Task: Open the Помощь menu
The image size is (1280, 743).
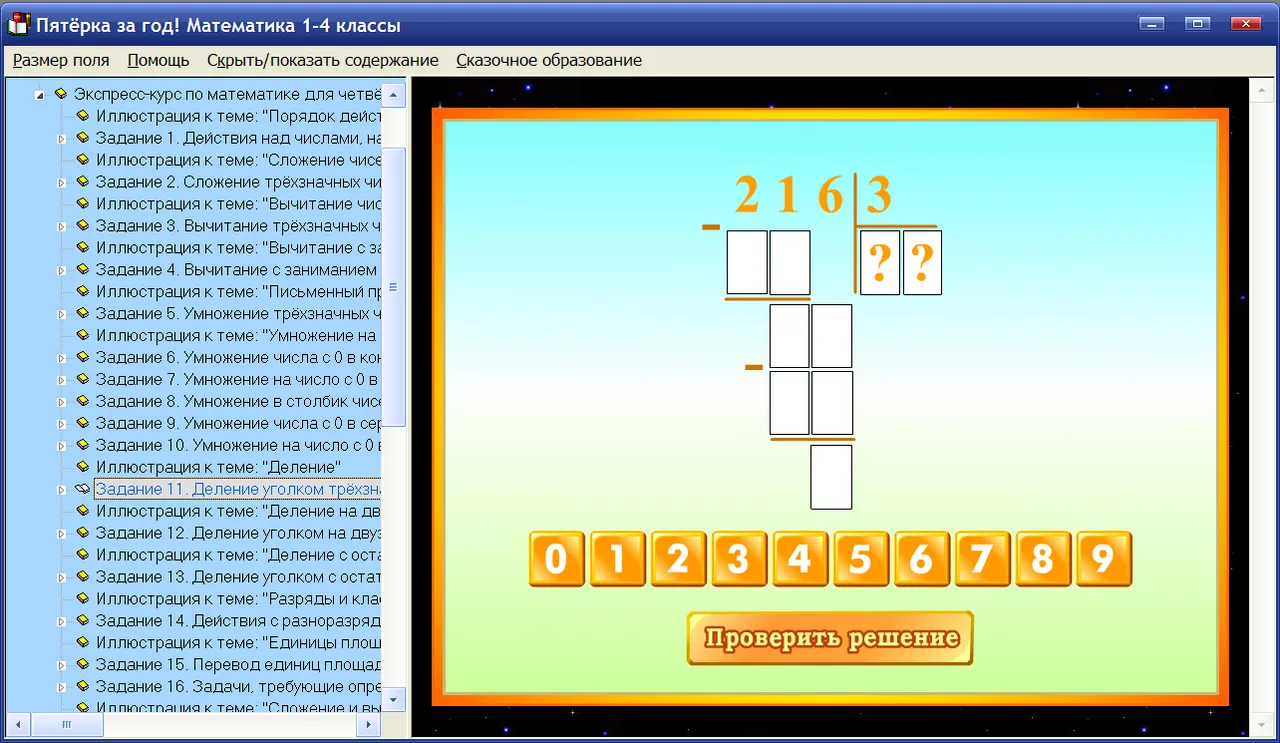Action: (x=158, y=60)
